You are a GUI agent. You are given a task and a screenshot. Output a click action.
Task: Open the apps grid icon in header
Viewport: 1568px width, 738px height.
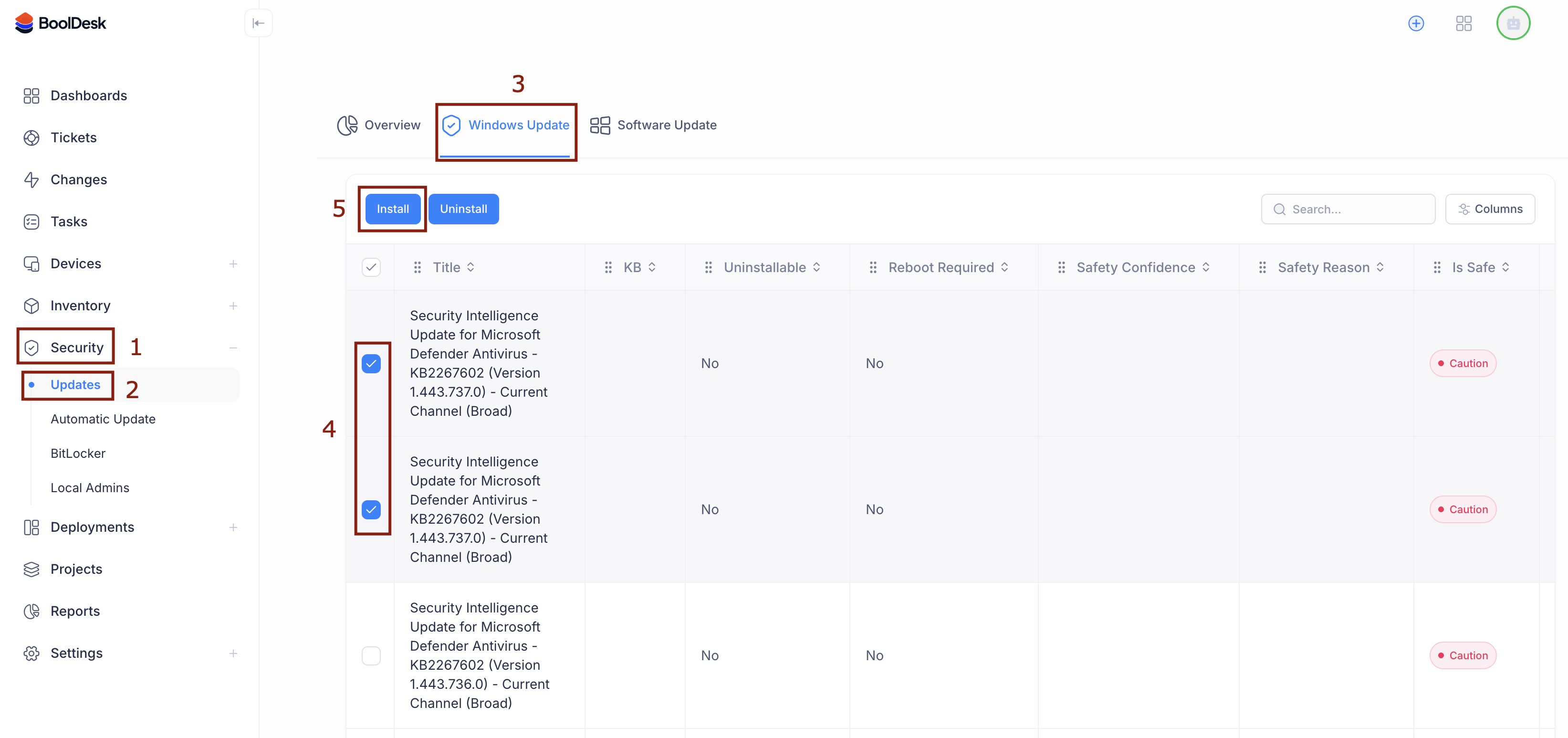coord(1463,23)
